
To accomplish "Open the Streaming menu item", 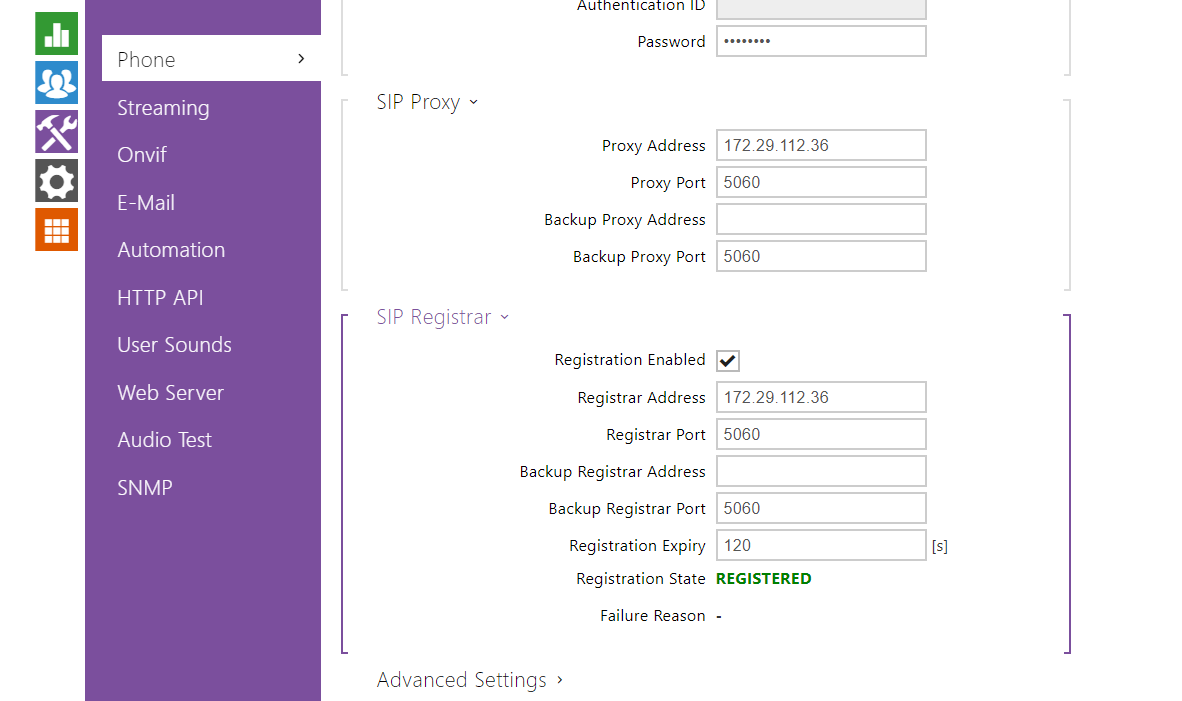I will click(x=163, y=108).
